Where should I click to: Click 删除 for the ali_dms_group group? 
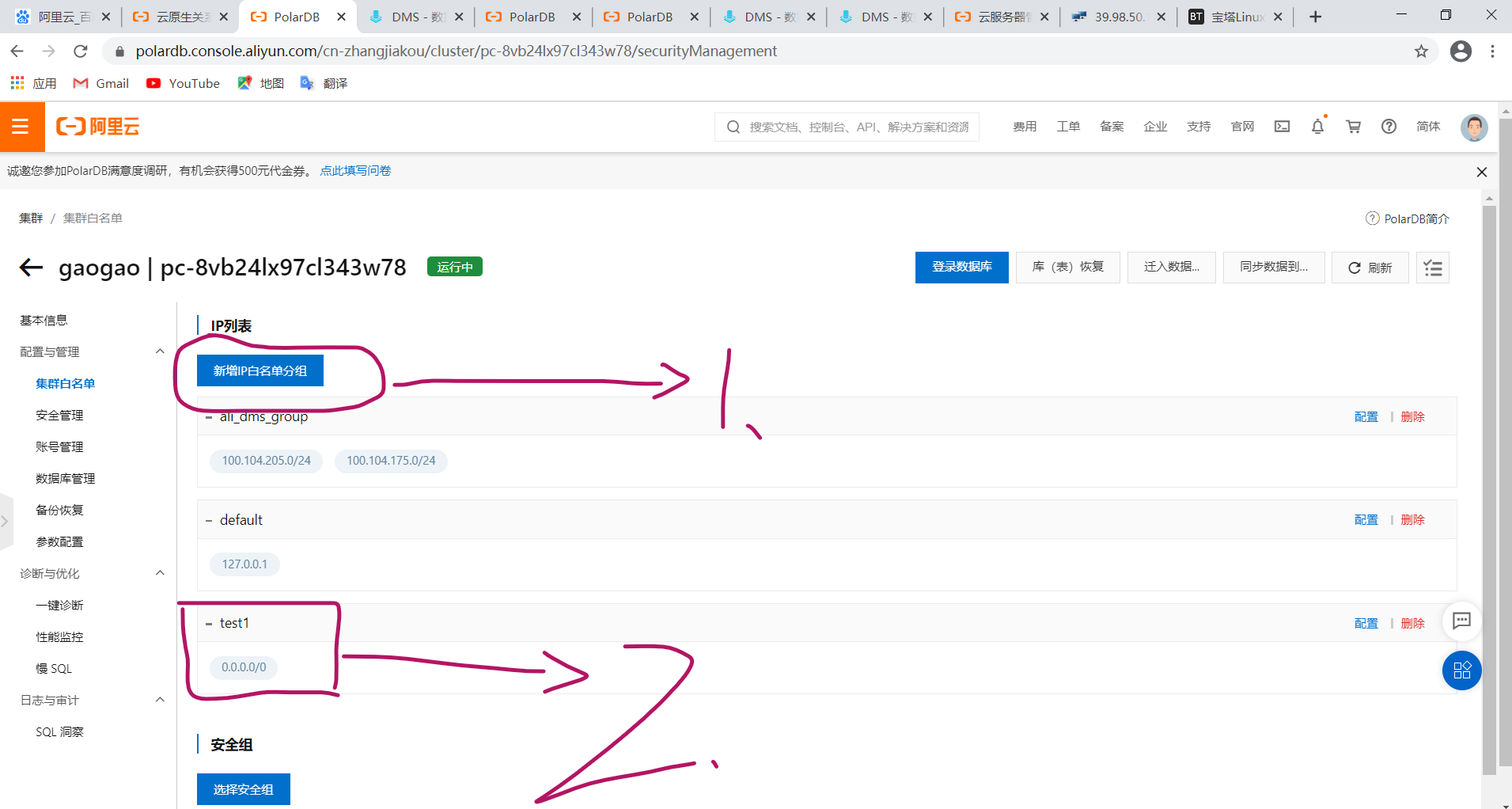pyautogui.click(x=1412, y=416)
